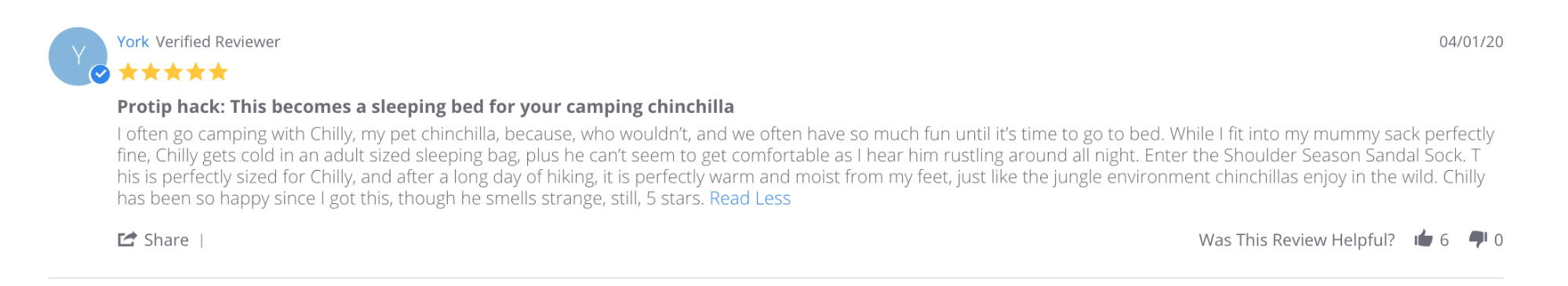Click the circular Y avatar
The image size is (1568, 286).
tap(78, 56)
